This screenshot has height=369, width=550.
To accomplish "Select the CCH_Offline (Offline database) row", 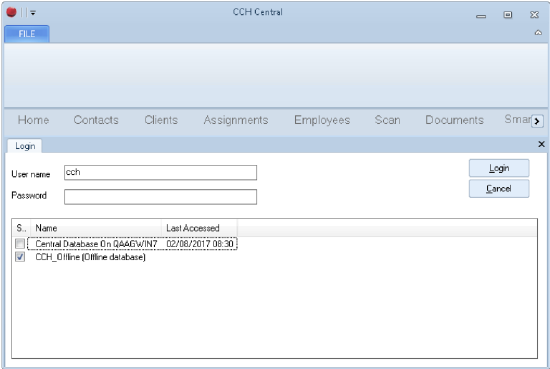I will (90, 257).
